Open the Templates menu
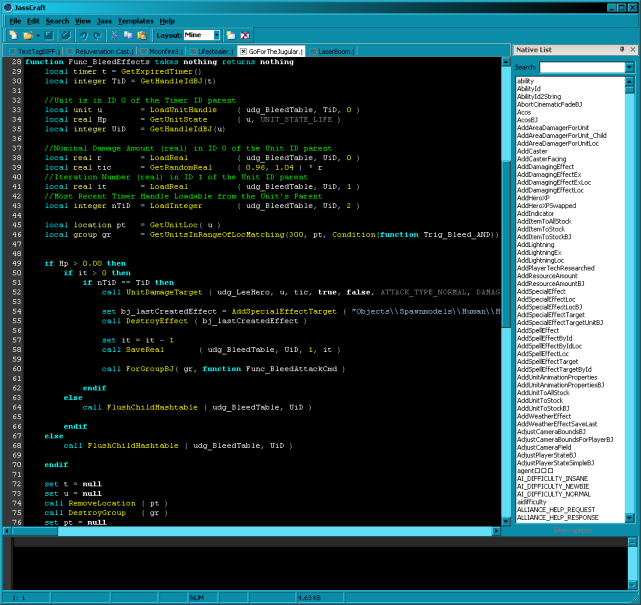 [x=136, y=21]
